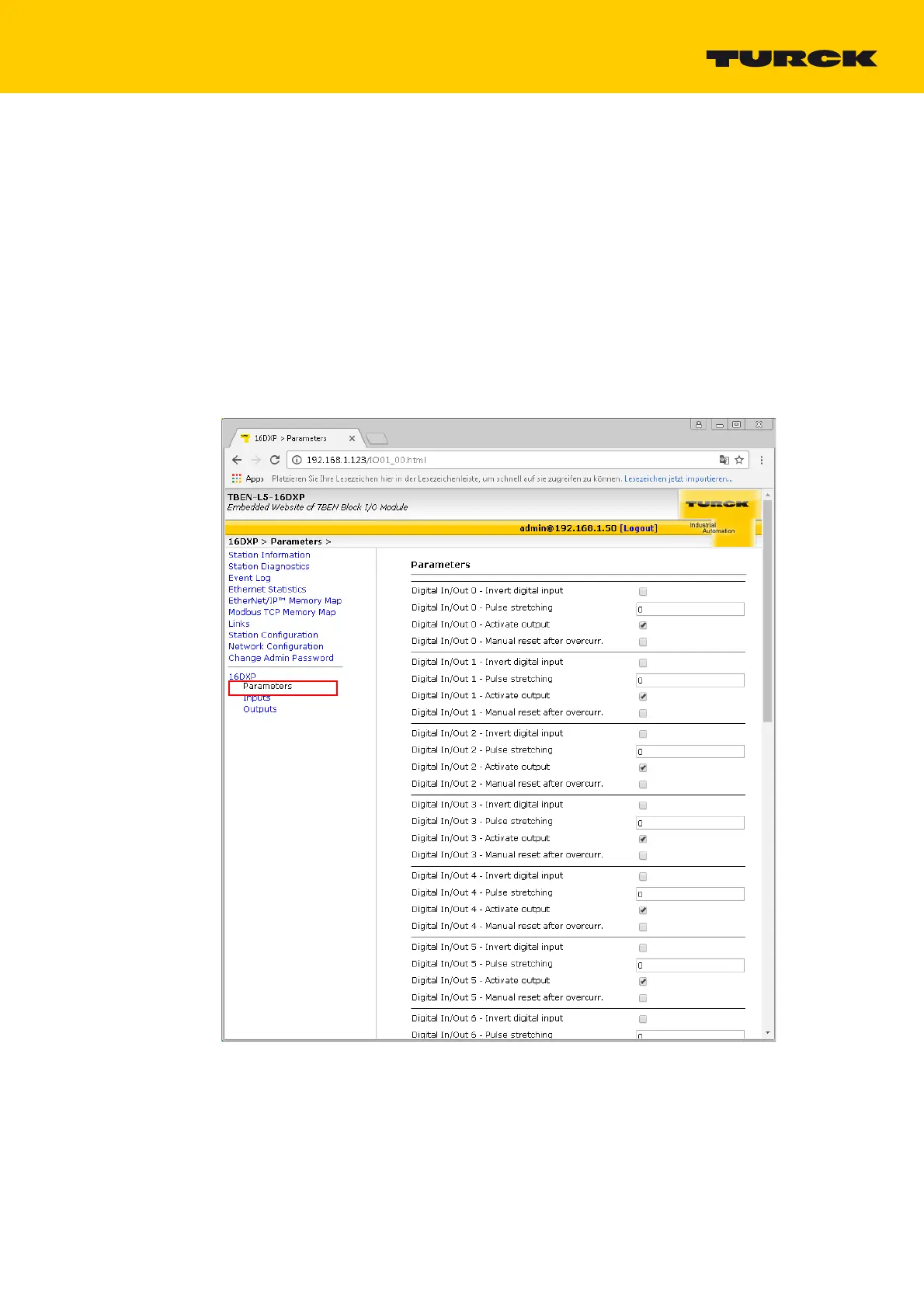Toggle Digital In/Out 0 Manual reset after overcurr.

[x=643, y=642]
